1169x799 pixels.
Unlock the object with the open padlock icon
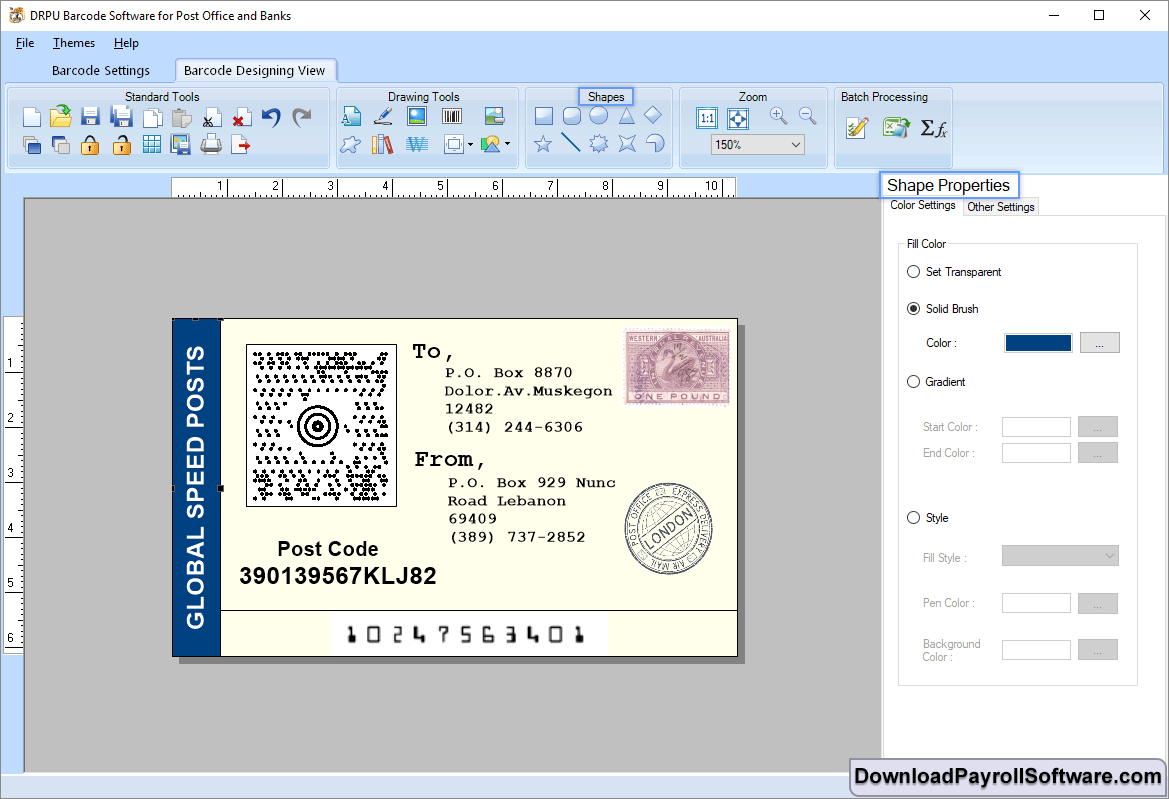coord(122,145)
